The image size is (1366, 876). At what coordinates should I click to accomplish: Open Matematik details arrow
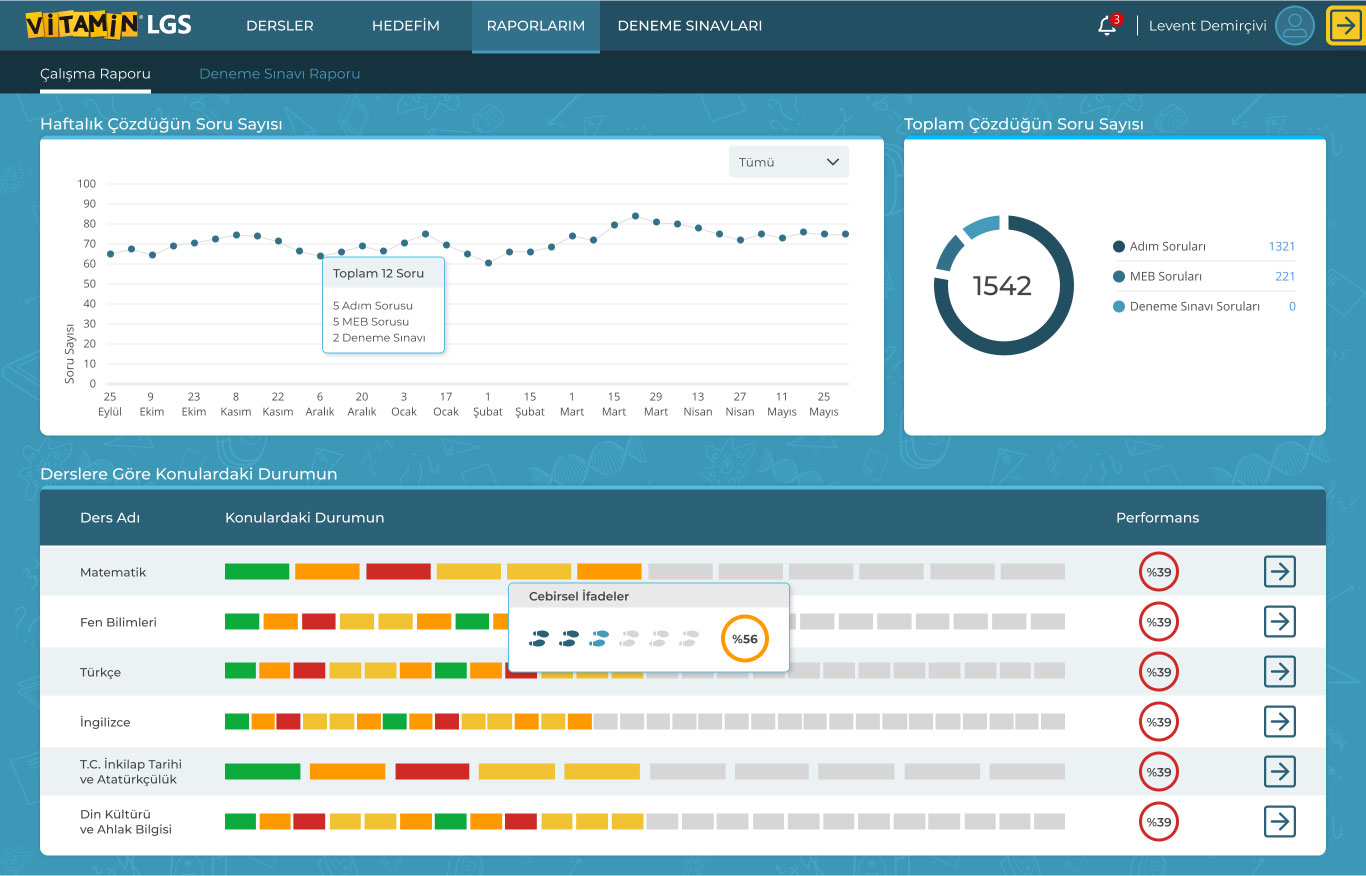[1279, 572]
